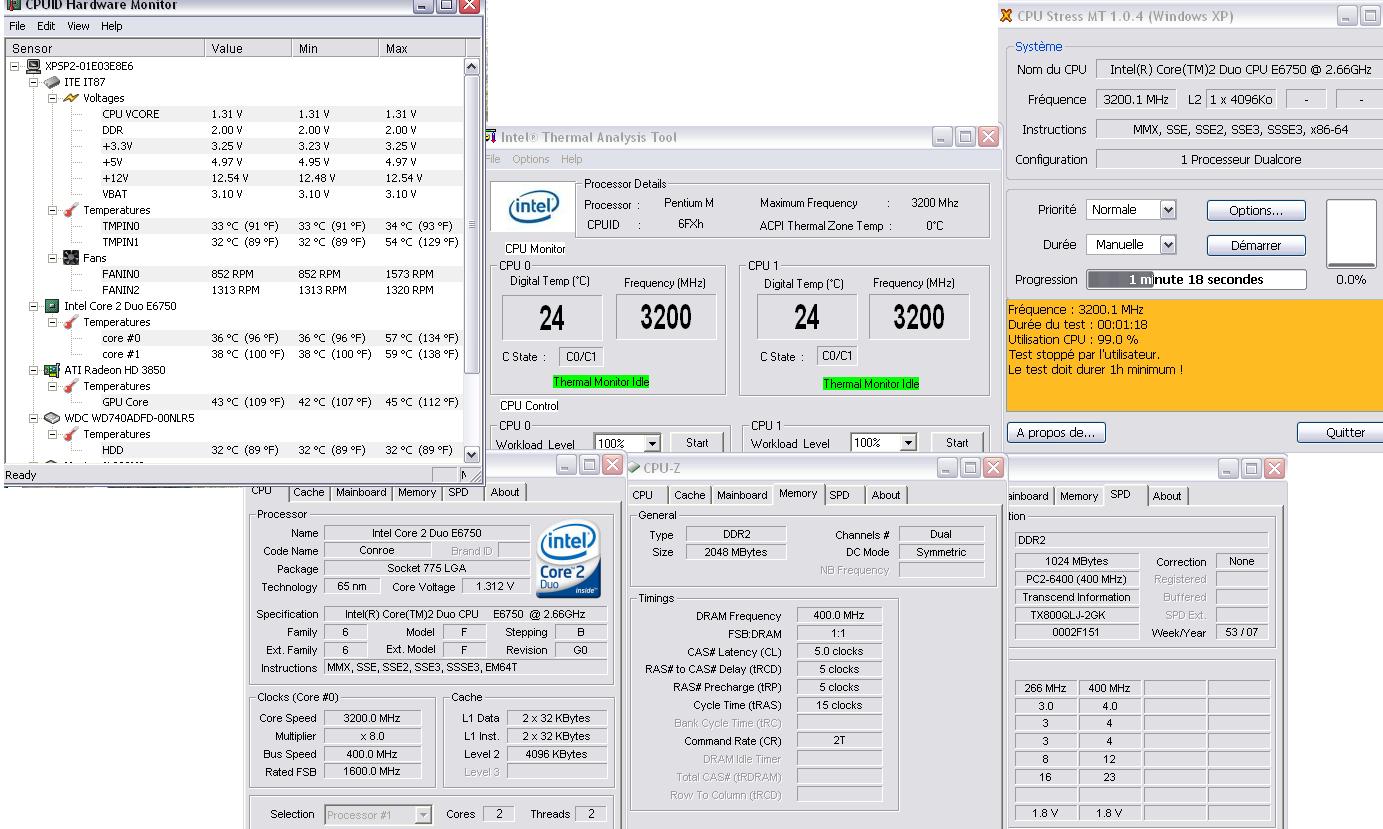Click the Progression bar in CPU Stress MT
Screen dimensions: 1383x829
[1196, 280]
